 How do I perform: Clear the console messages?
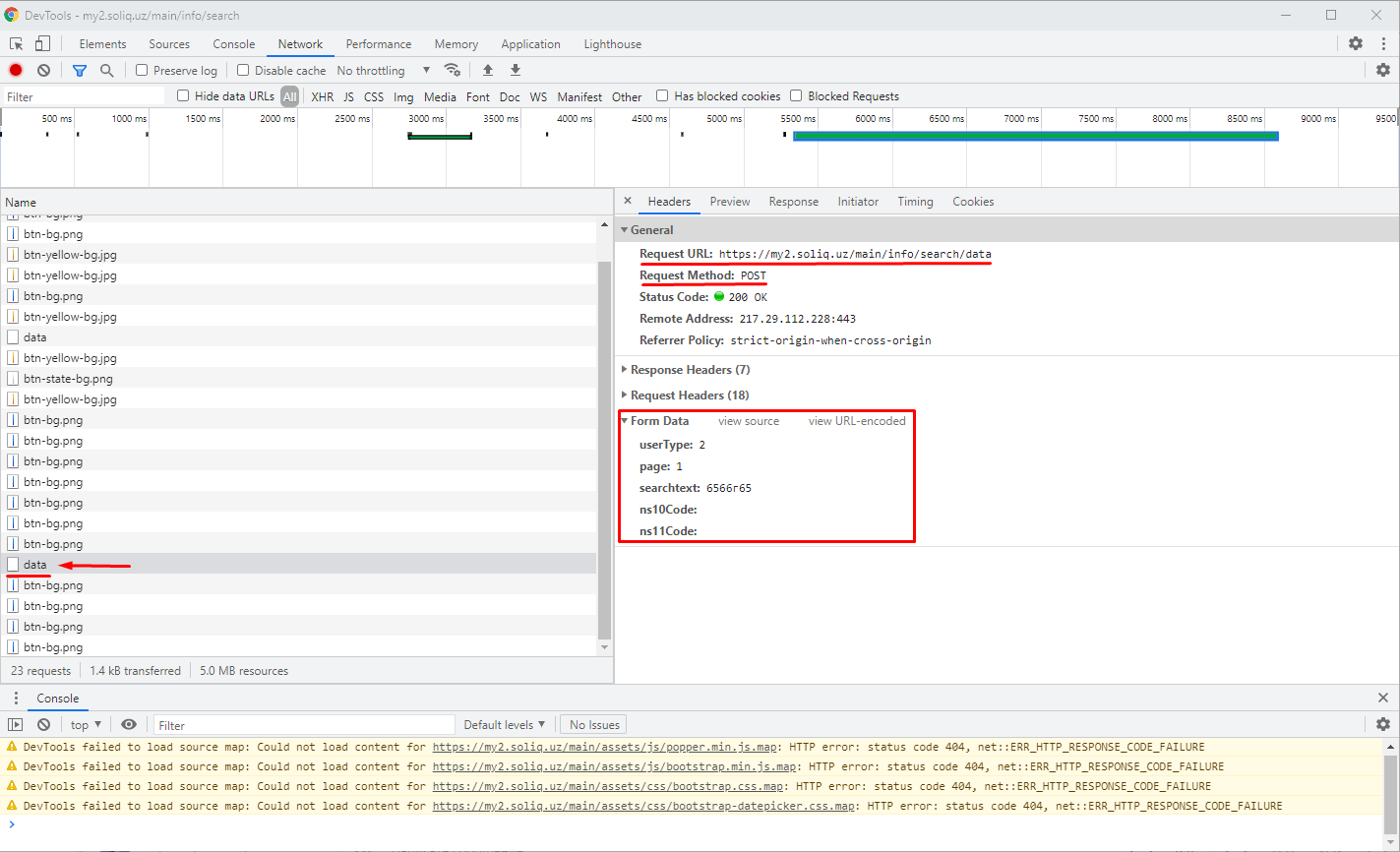pos(44,724)
